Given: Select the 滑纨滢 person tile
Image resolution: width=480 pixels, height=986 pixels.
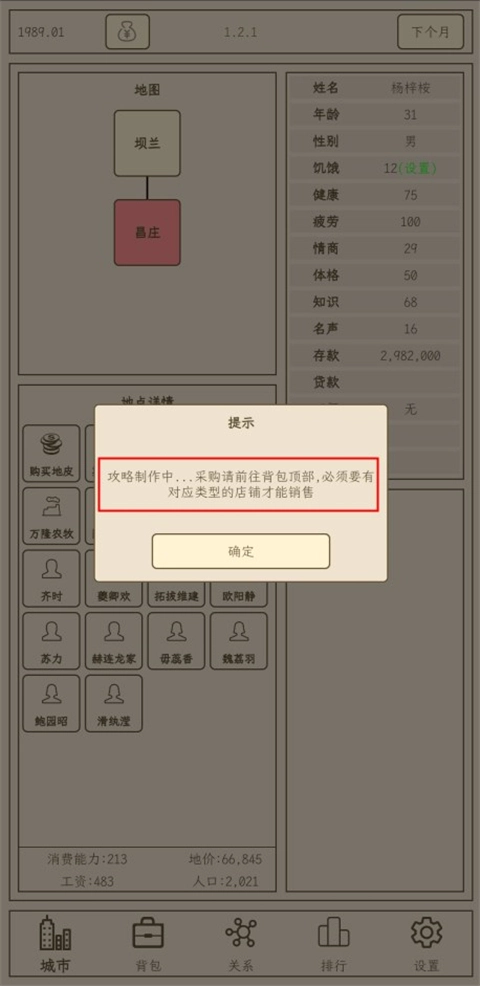Looking at the screenshot, I should coord(114,704).
